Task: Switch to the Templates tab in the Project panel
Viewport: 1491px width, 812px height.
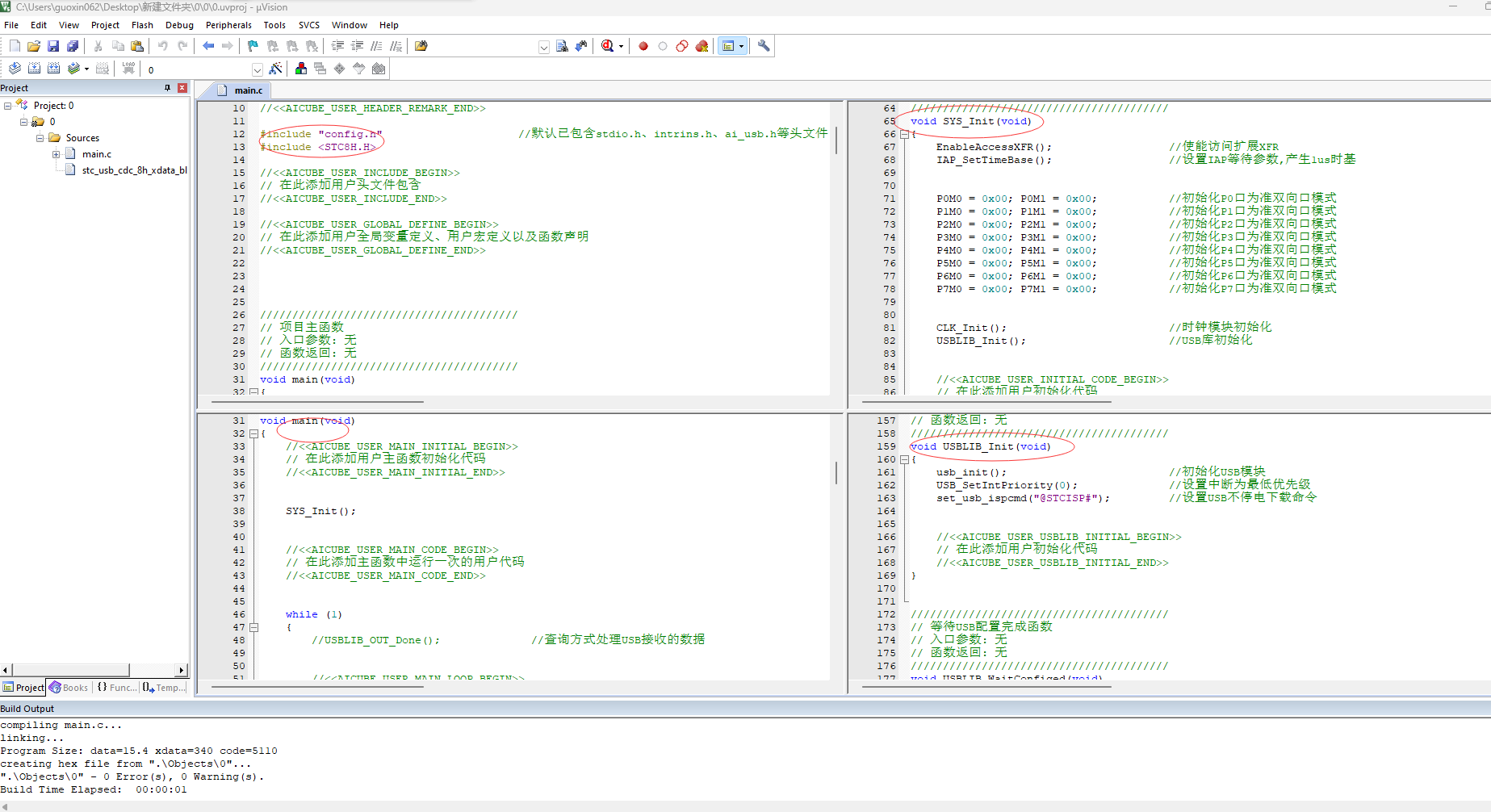Action: pyautogui.click(x=164, y=688)
